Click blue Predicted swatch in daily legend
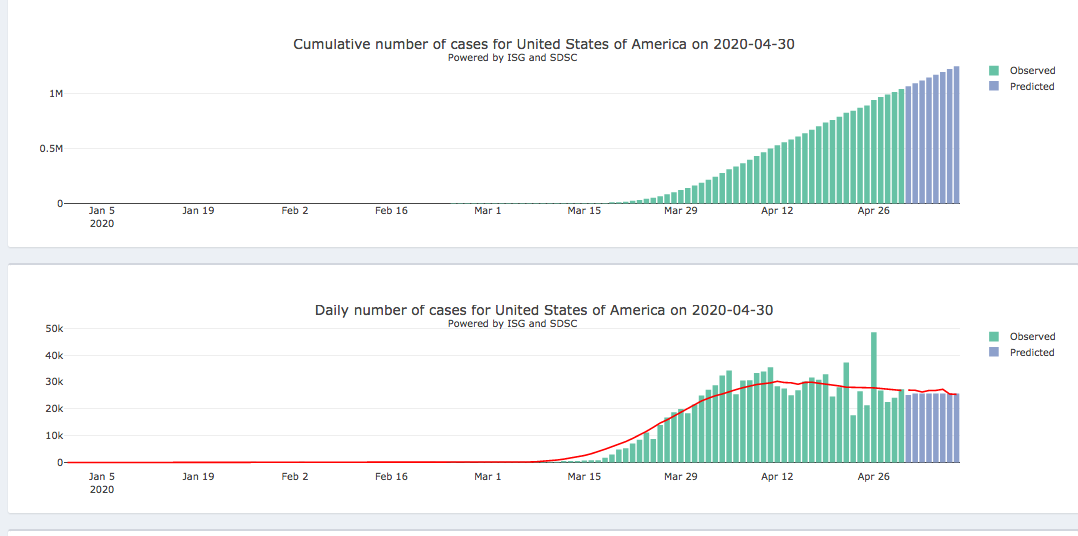This screenshot has height=536, width=1078. pyautogui.click(x=994, y=353)
